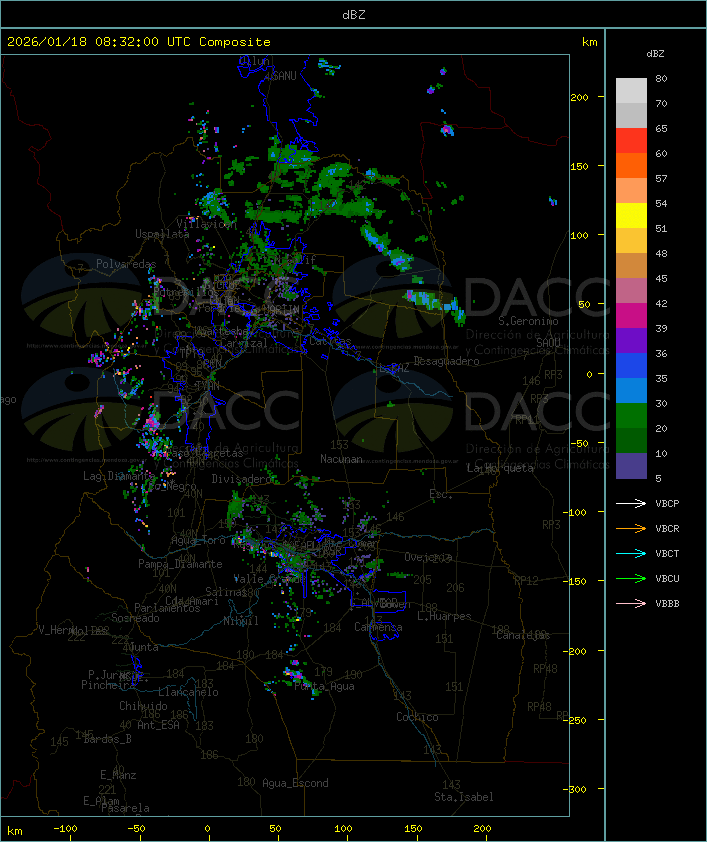The width and height of the screenshot is (707, 842).
Task: Click the dBZ title at the top
Action: click(353, 14)
